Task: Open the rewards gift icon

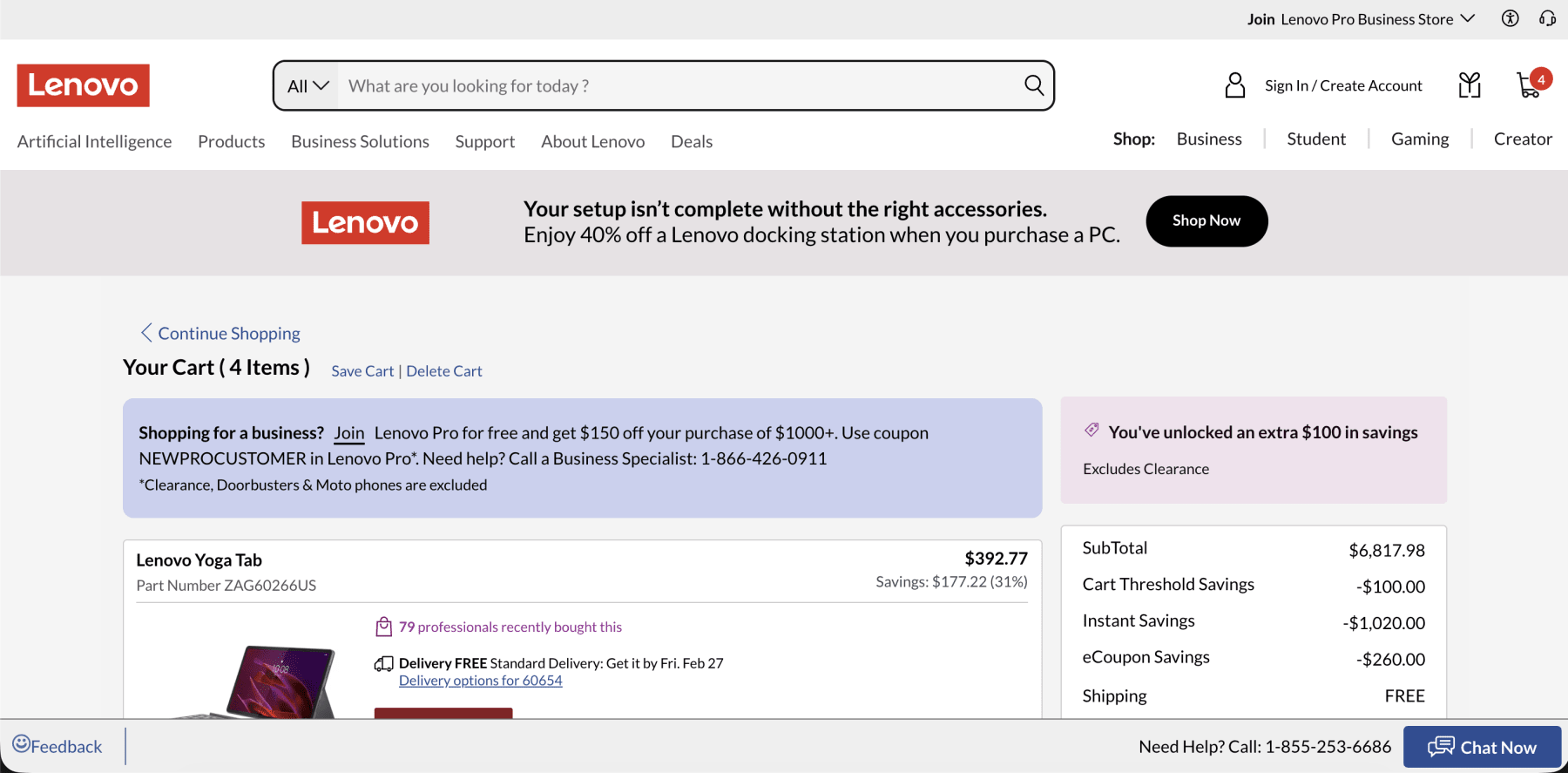Action: tap(1470, 85)
